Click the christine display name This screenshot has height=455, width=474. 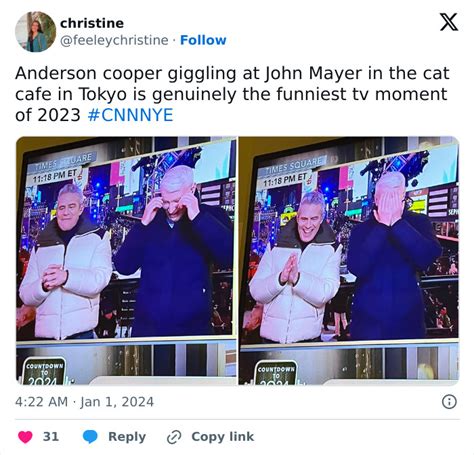tap(92, 23)
